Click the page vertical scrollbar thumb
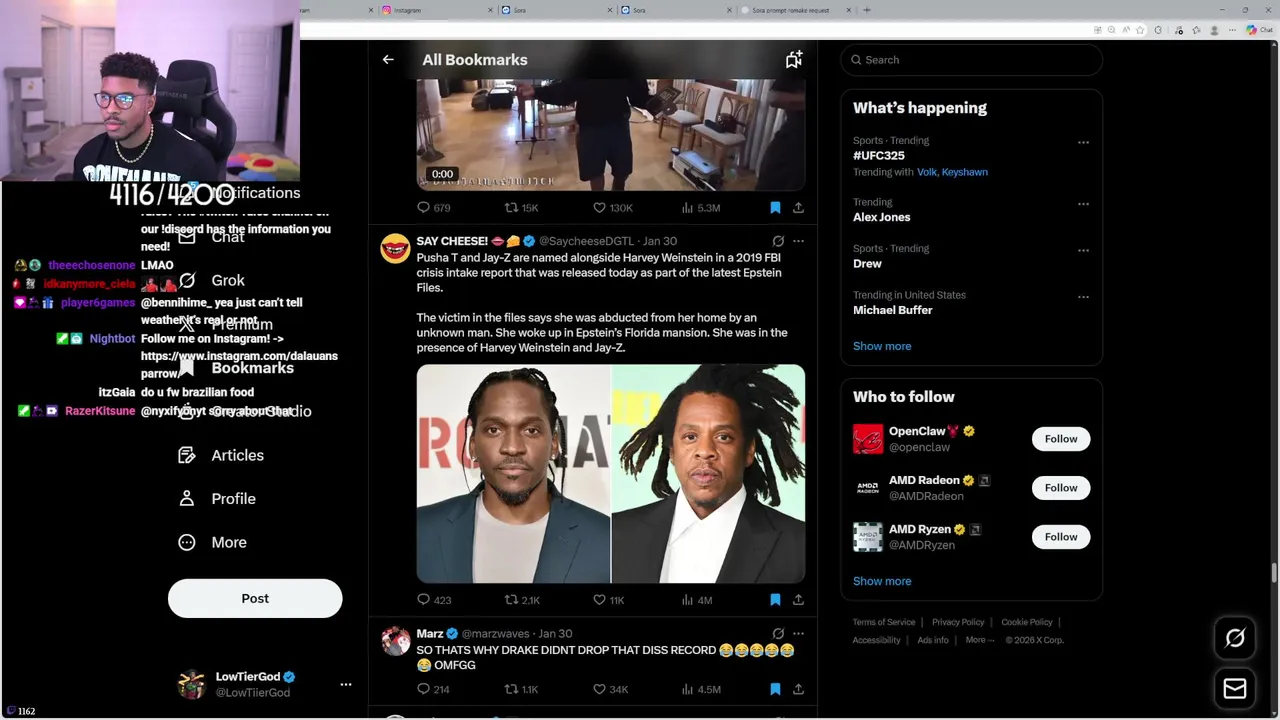Image resolution: width=1280 pixels, height=720 pixels. pyautogui.click(x=1274, y=572)
